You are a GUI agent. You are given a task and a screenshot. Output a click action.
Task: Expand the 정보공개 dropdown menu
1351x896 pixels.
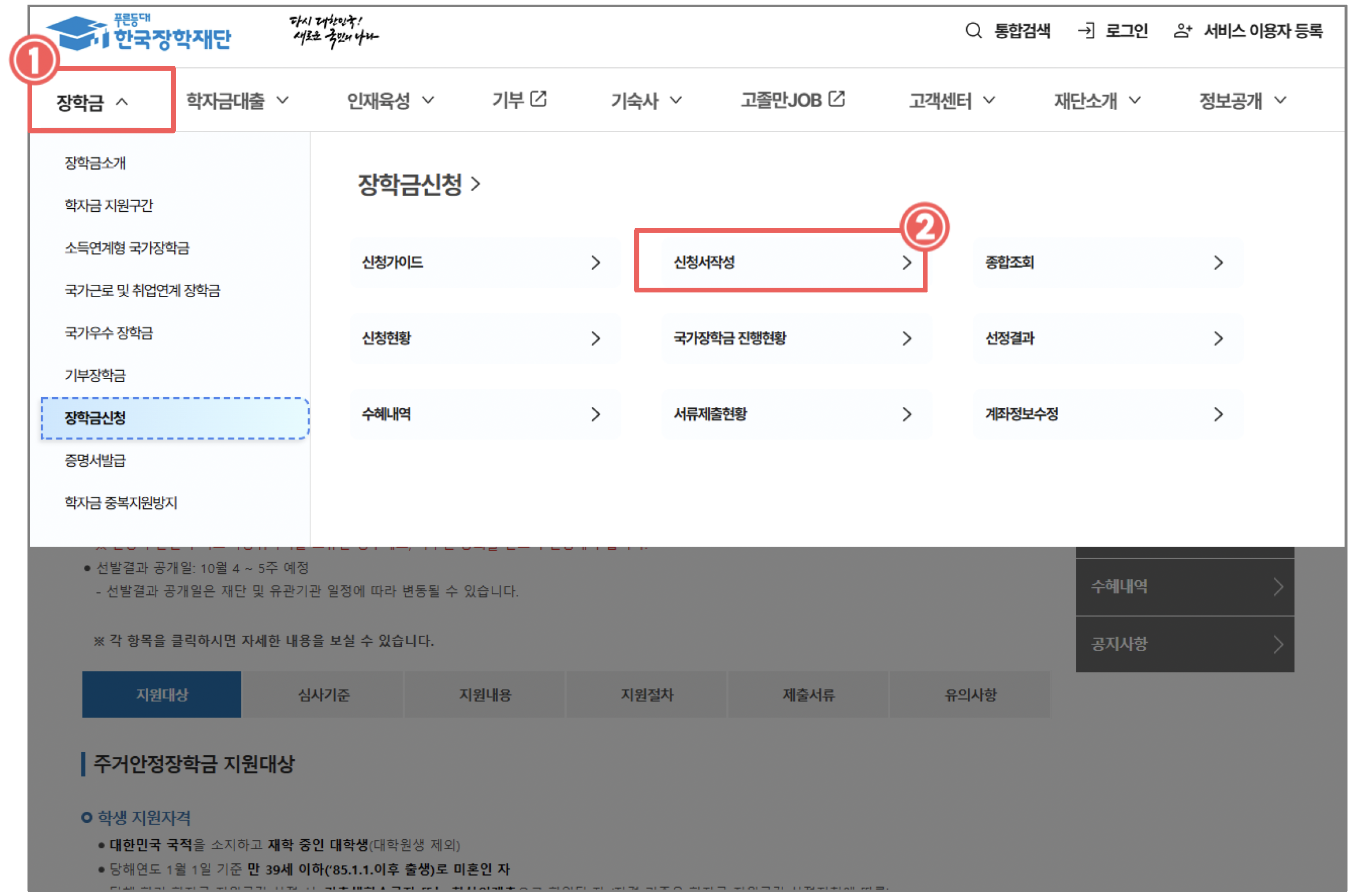coord(1242,101)
